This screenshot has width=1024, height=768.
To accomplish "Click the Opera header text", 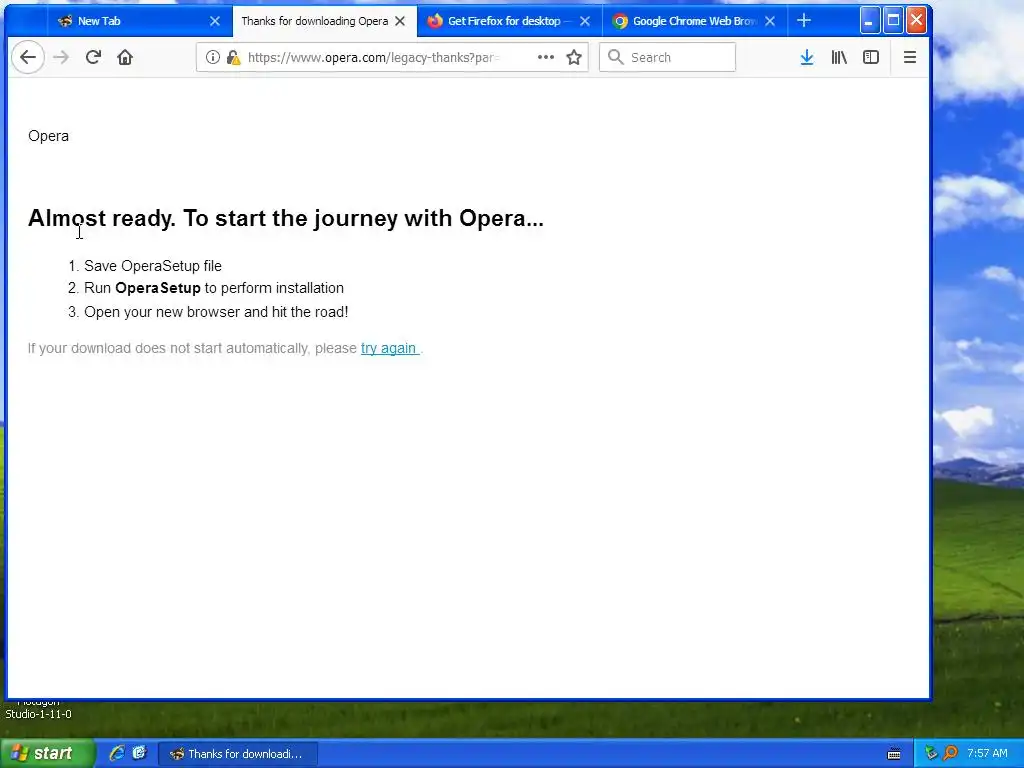I will pyautogui.click(x=48, y=136).
